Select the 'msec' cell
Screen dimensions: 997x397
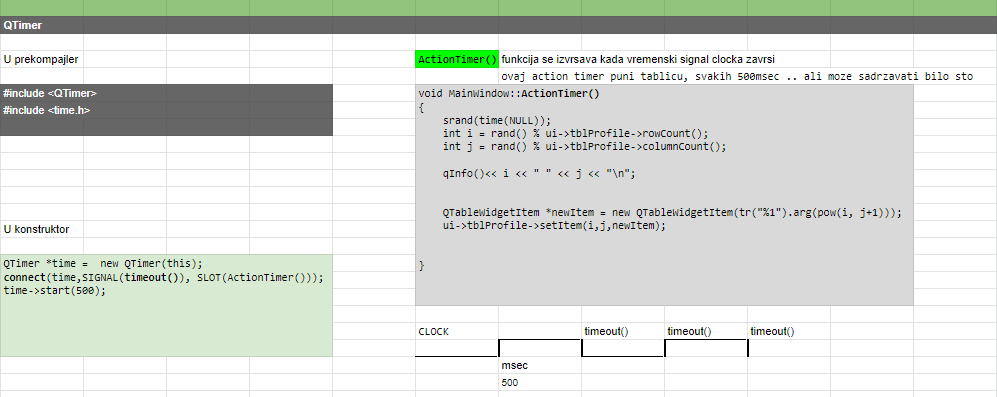point(540,365)
